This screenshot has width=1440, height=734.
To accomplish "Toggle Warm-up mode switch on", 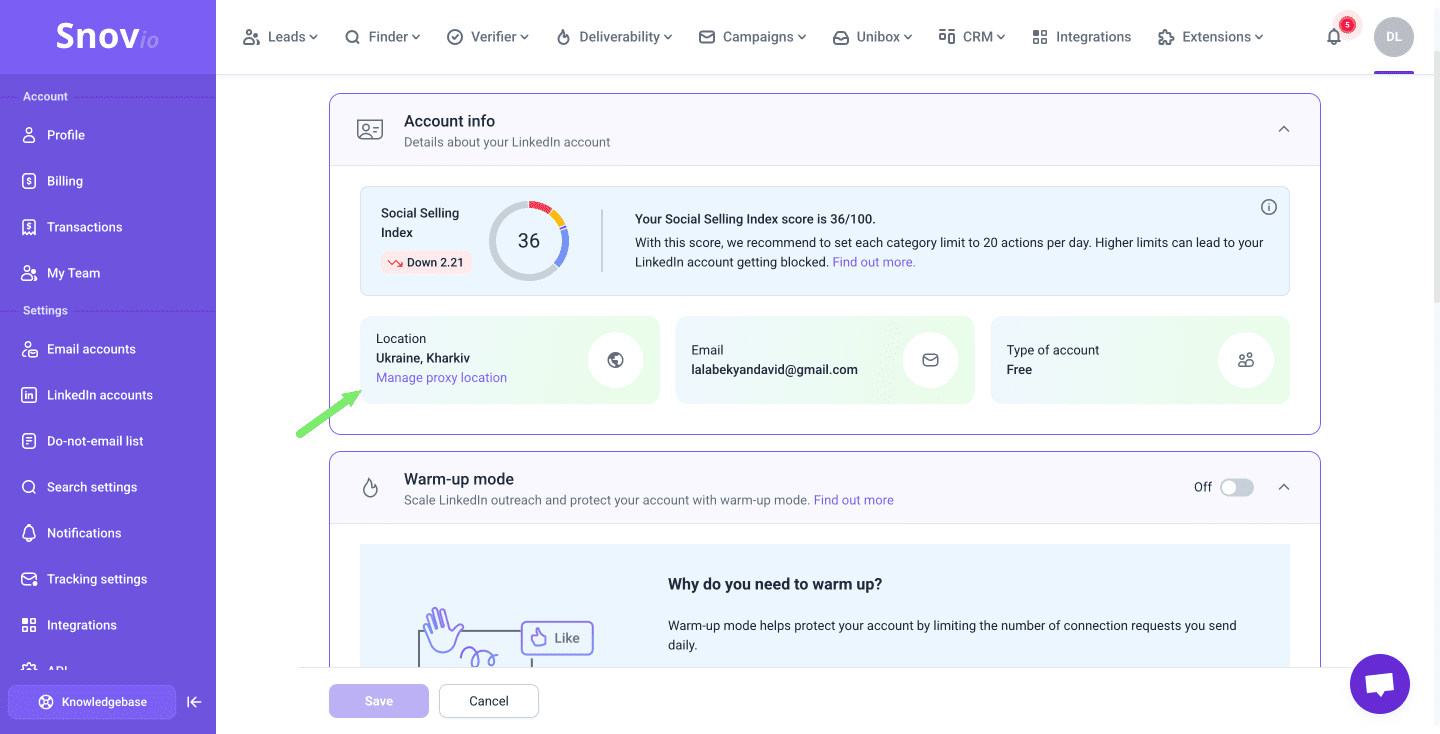I will pyautogui.click(x=1236, y=487).
